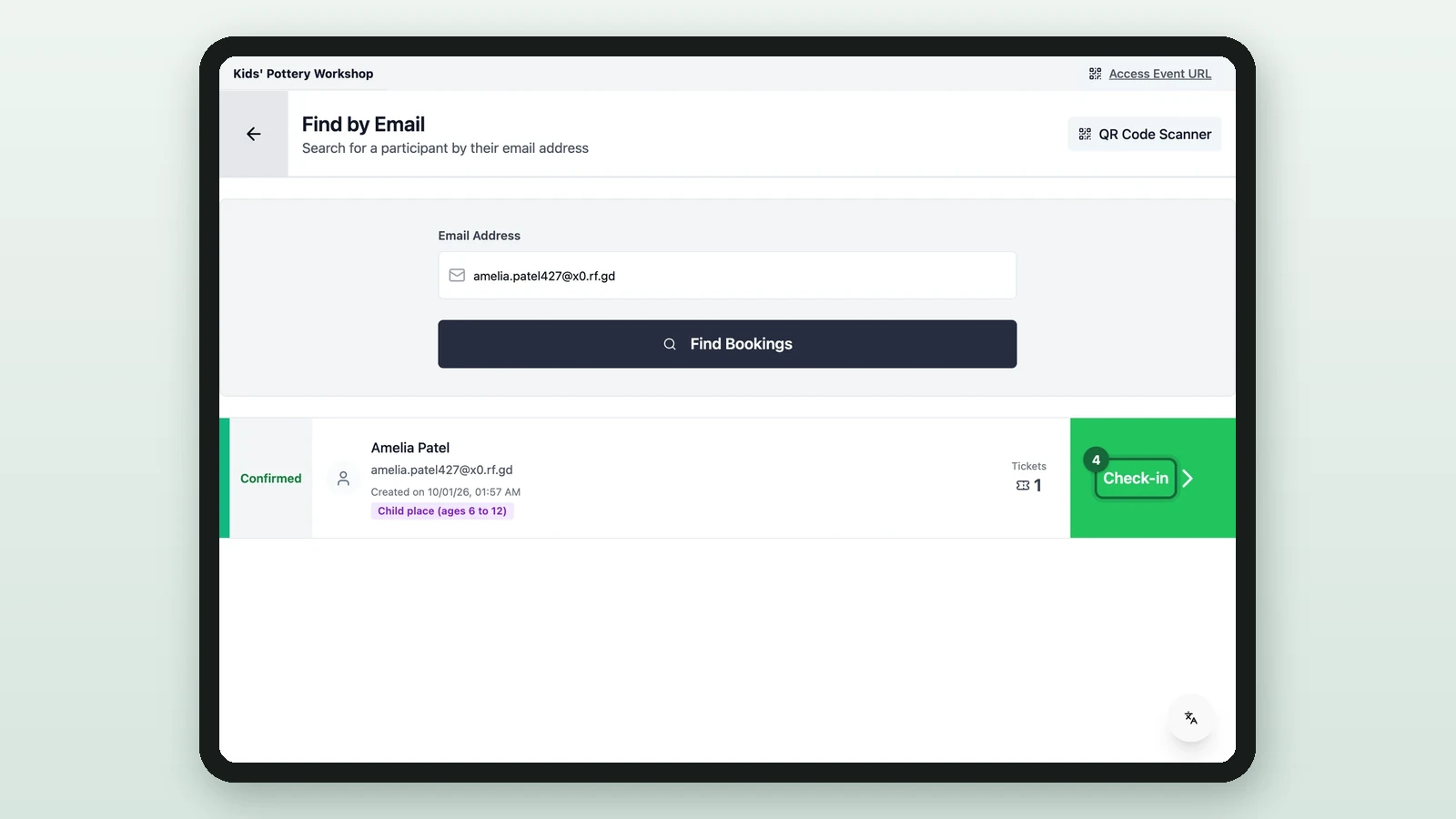Click the booking email amelia.patel427@x0.rf.gd in result row
Viewport: 1456px width, 819px height.
[441, 470]
